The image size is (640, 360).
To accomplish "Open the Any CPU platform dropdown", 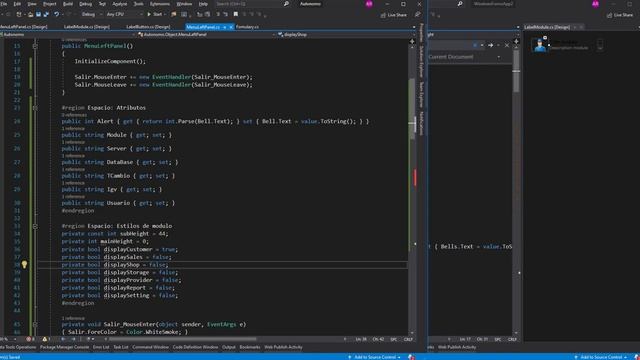I will pyautogui.click(x=124, y=14).
